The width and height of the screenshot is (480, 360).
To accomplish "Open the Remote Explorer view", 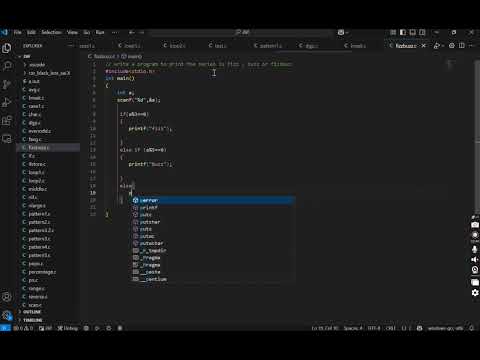I will [x=7, y=139].
